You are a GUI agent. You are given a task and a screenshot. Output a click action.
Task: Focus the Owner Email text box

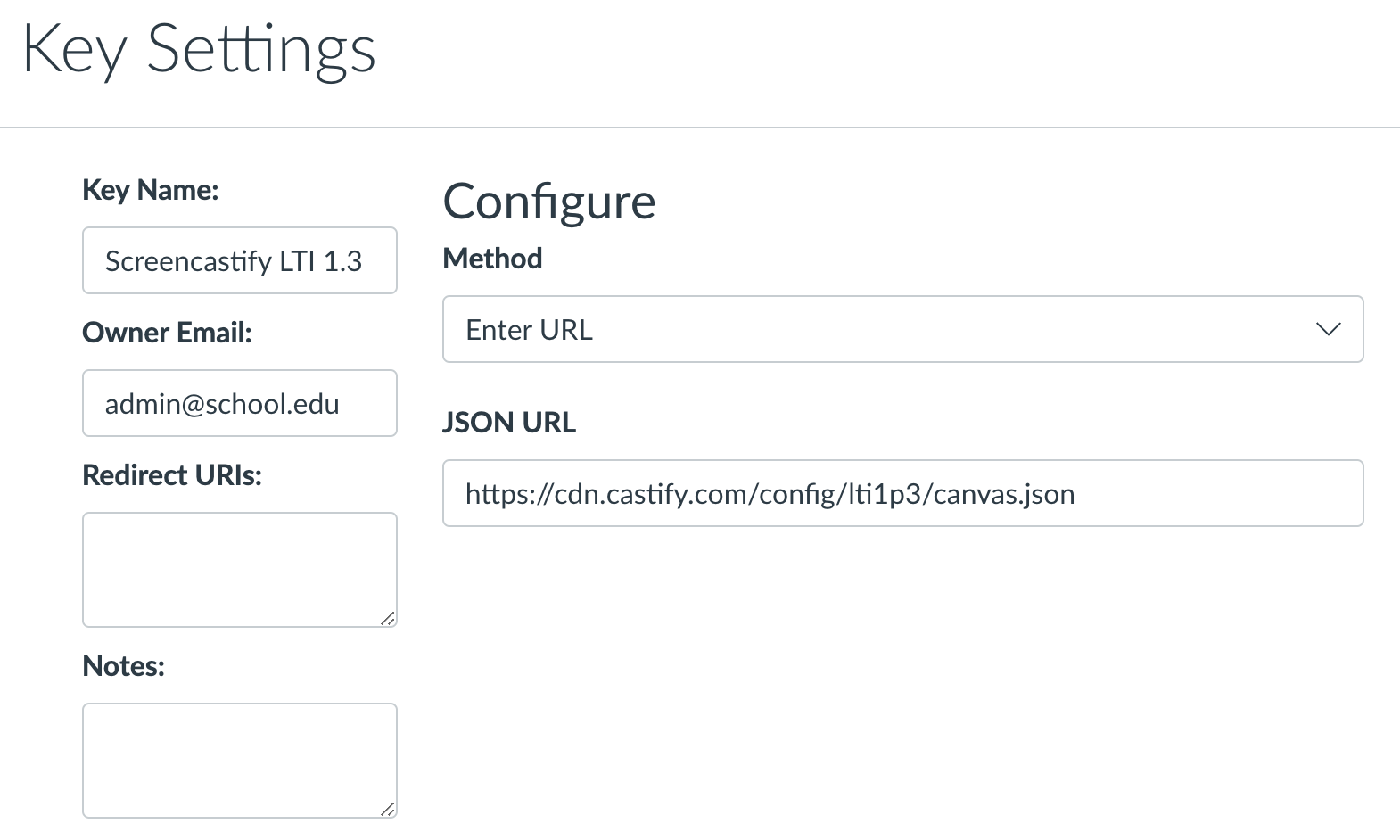coord(239,404)
